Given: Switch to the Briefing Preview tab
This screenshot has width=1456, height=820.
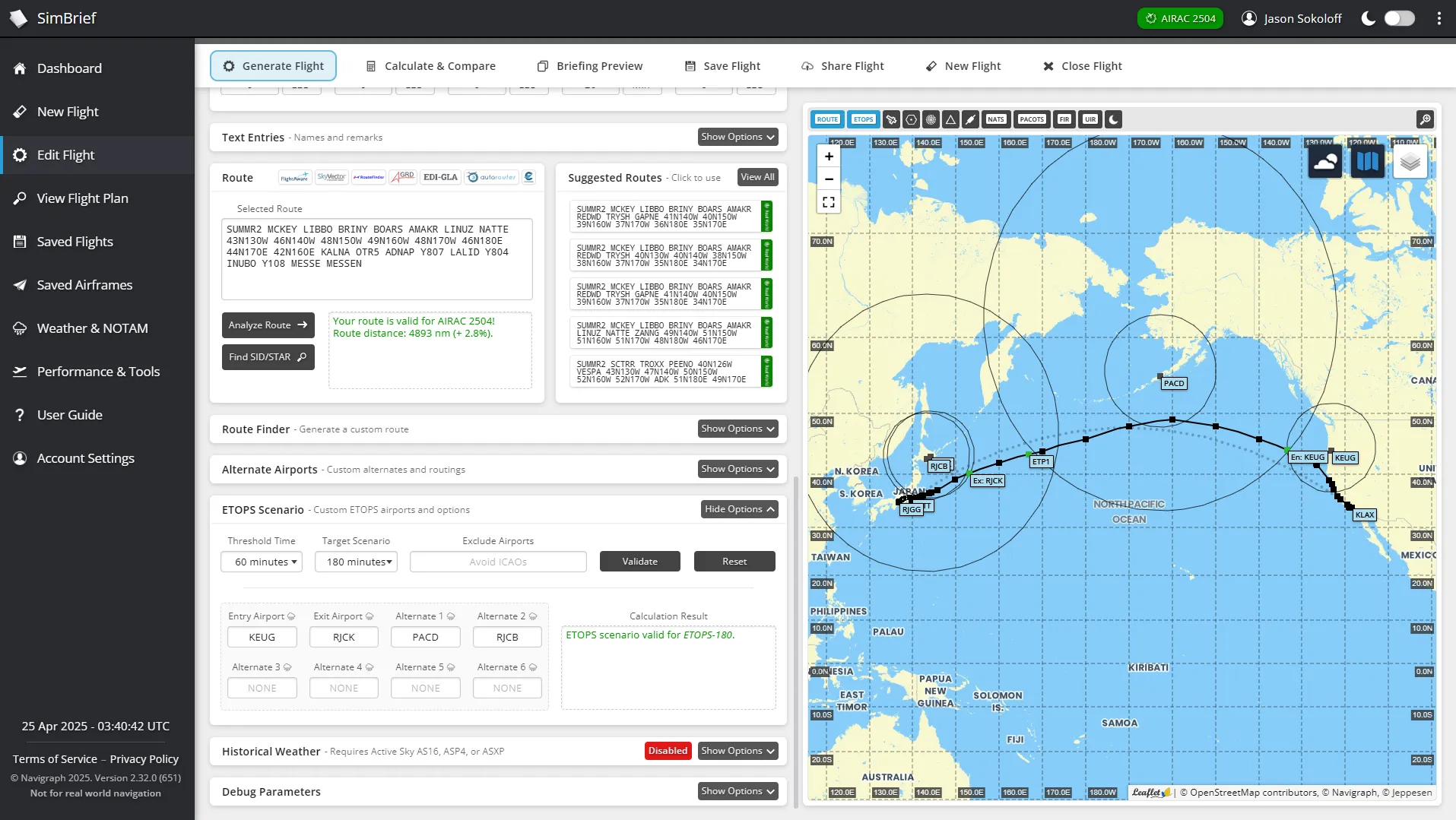Looking at the screenshot, I should (x=591, y=66).
